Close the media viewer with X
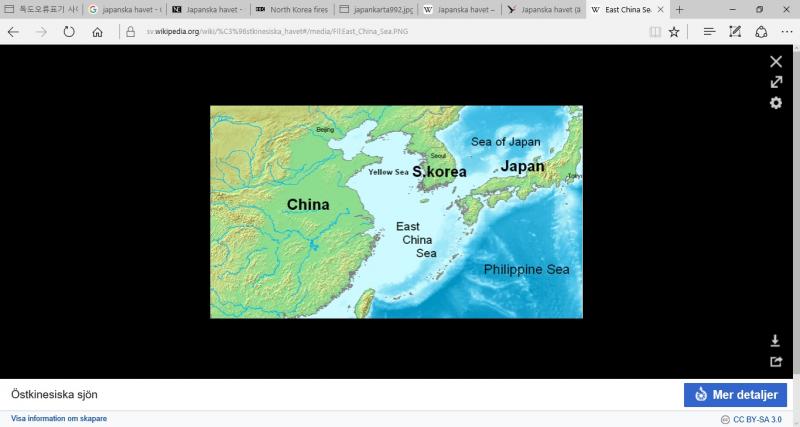Viewport: 800px width, 427px height. pyautogui.click(x=776, y=61)
